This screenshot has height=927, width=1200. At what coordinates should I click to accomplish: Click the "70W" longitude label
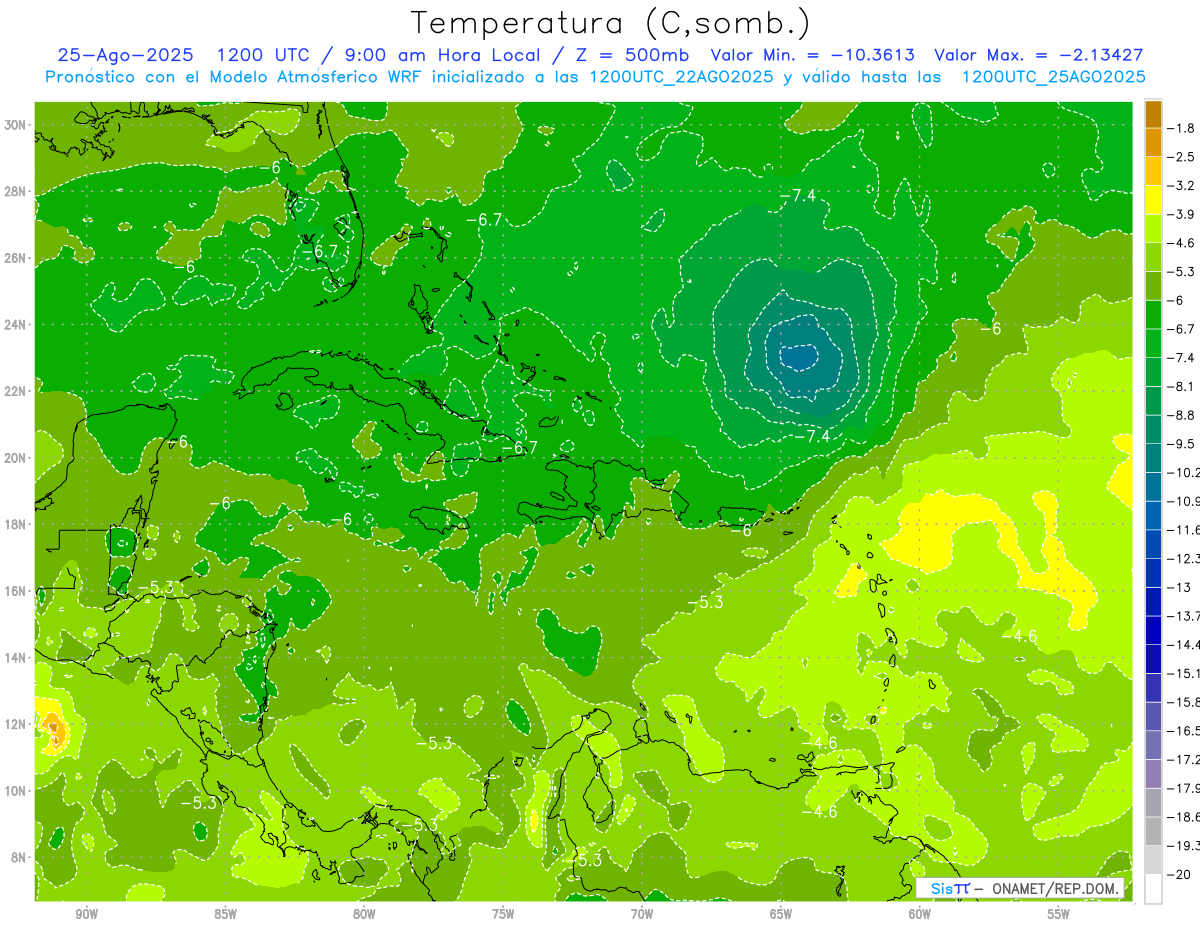click(x=642, y=914)
